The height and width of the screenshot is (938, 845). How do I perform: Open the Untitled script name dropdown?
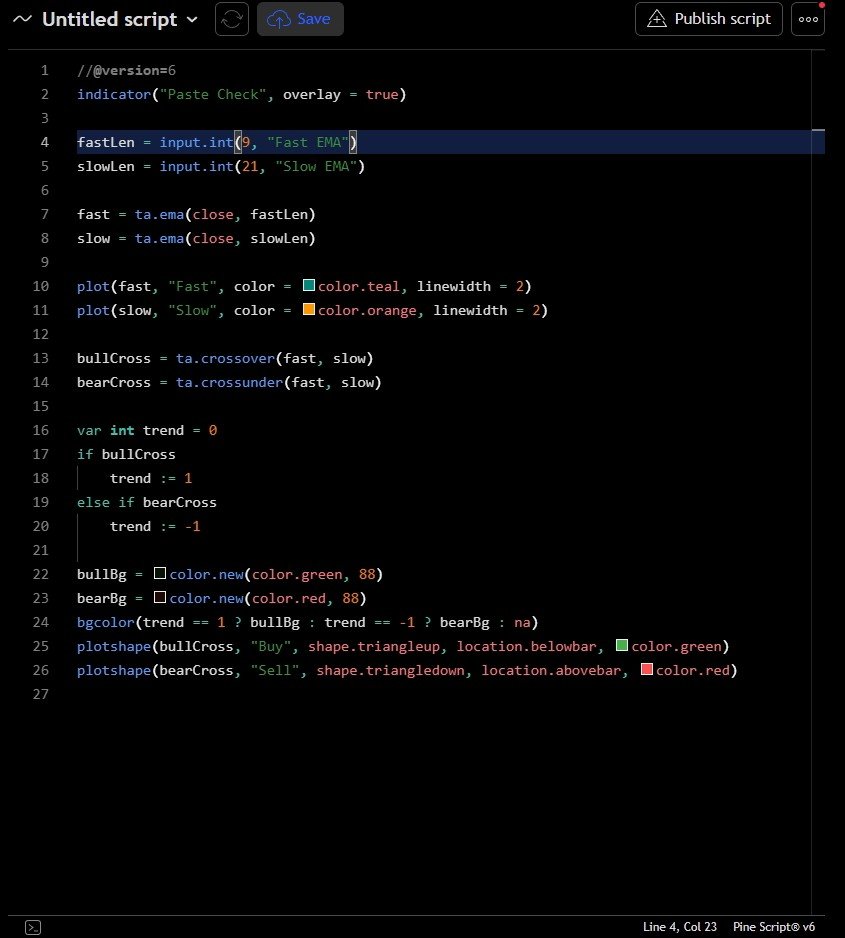pos(120,19)
